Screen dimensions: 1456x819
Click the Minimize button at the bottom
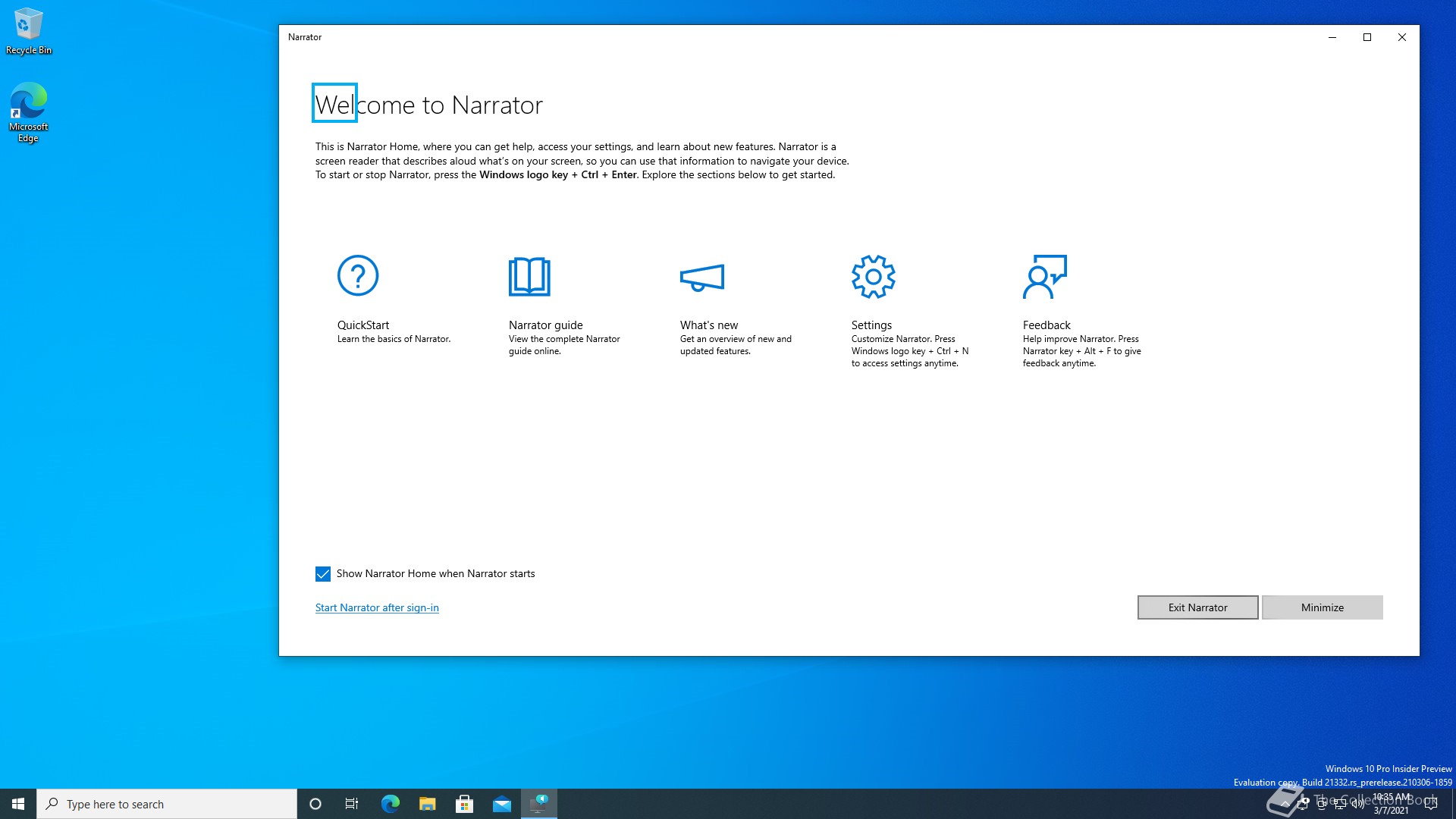(x=1323, y=607)
